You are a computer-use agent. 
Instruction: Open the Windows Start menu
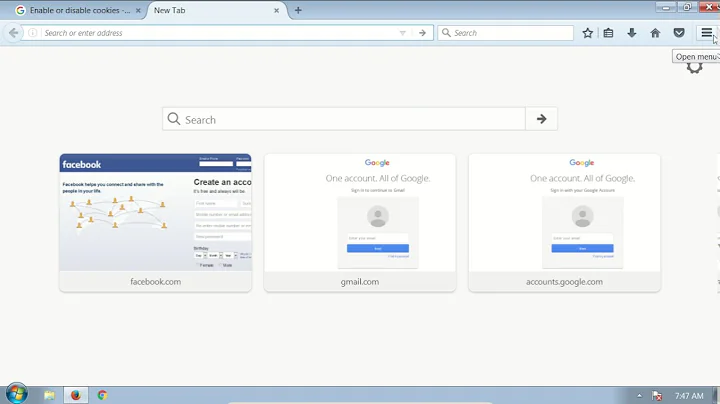pos(17,394)
